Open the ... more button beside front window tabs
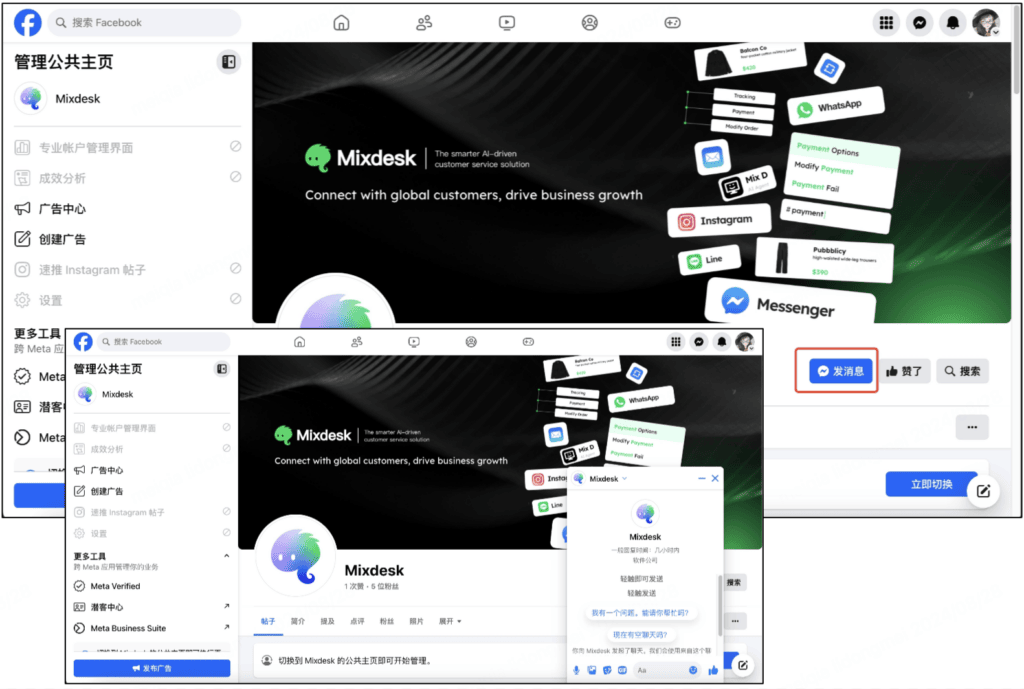Screen dimensions: 1024x689 pyautogui.click(x=735, y=621)
